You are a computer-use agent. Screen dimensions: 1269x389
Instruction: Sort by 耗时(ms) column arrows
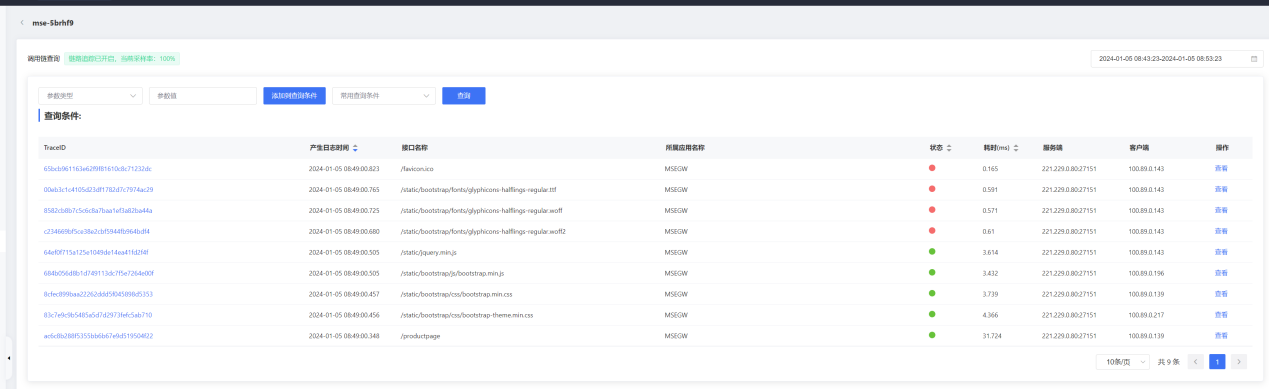coord(1016,148)
